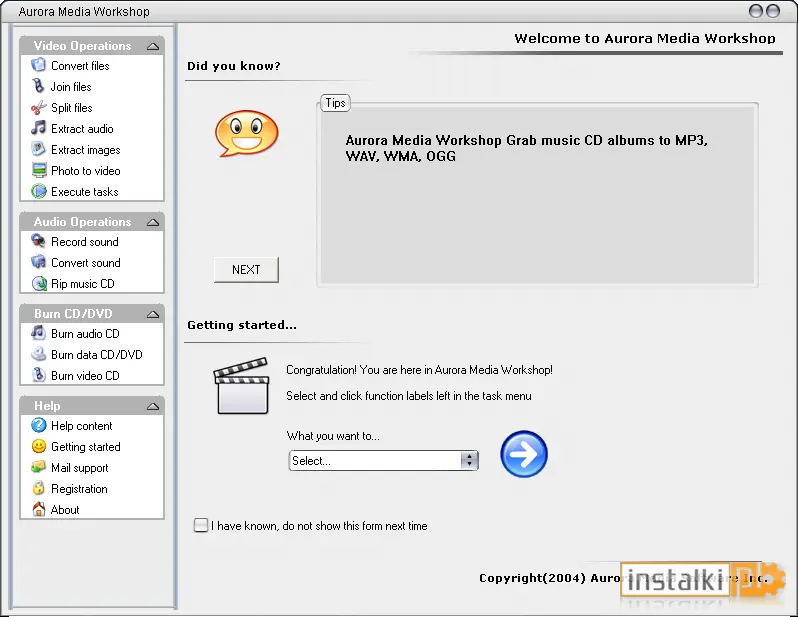
Task: Open Registration label
Action: click(79, 489)
